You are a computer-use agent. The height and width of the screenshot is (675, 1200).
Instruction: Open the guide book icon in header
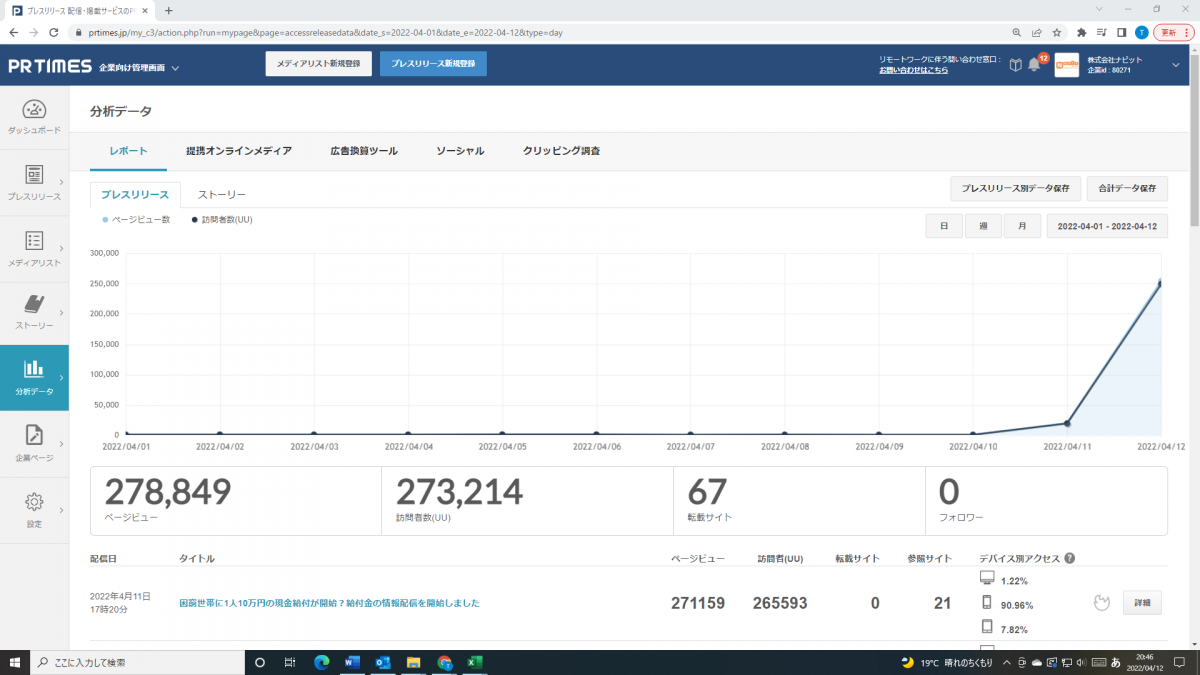pyautogui.click(x=1015, y=65)
